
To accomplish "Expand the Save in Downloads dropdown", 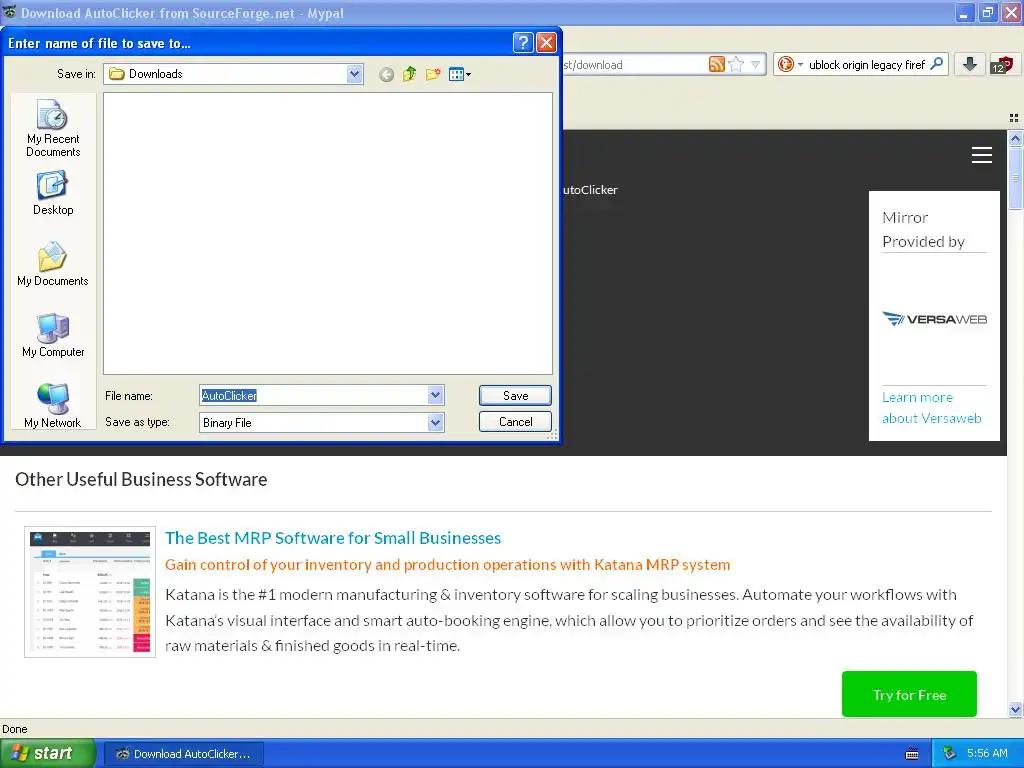I will click(x=355, y=74).
